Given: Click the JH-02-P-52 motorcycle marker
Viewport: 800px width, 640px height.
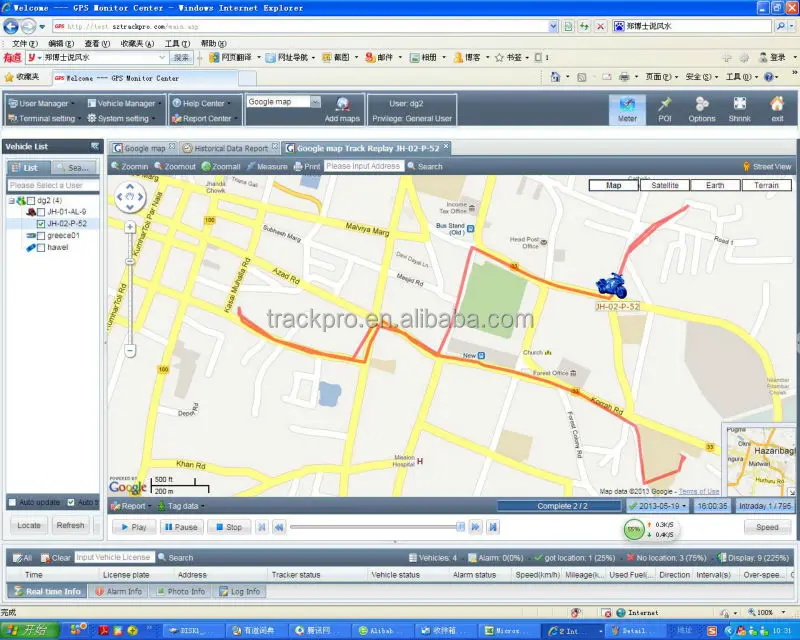Looking at the screenshot, I should 611,286.
